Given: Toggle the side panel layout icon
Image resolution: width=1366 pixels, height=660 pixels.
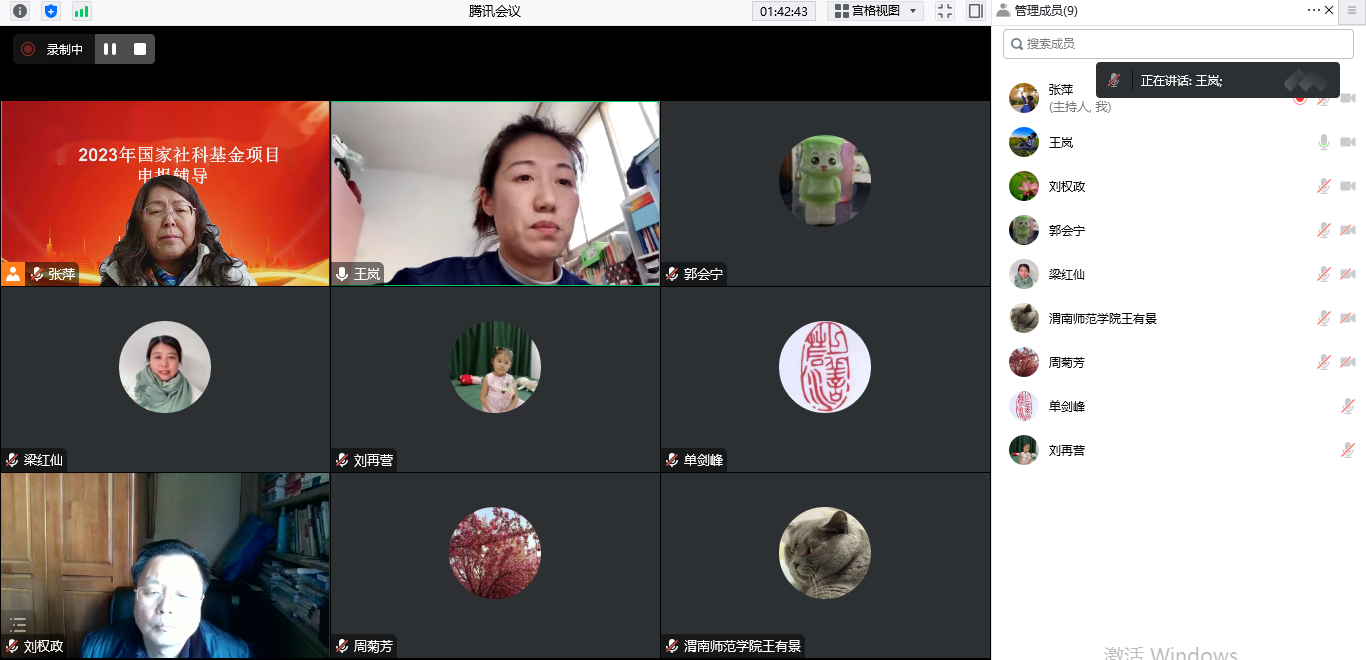Looking at the screenshot, I should (976, 11).
